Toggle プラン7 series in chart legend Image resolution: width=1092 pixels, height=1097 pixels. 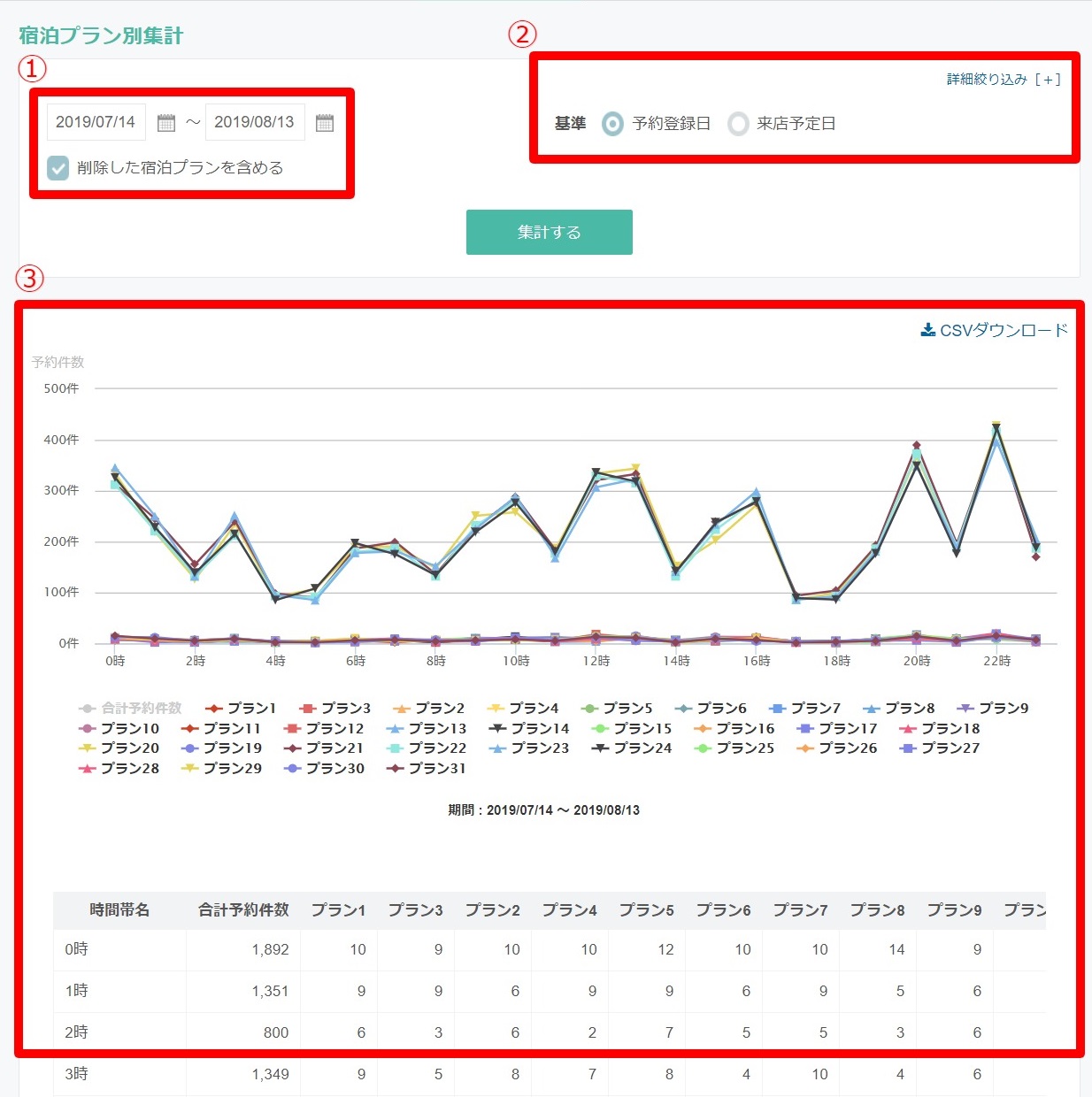point(805,708)
